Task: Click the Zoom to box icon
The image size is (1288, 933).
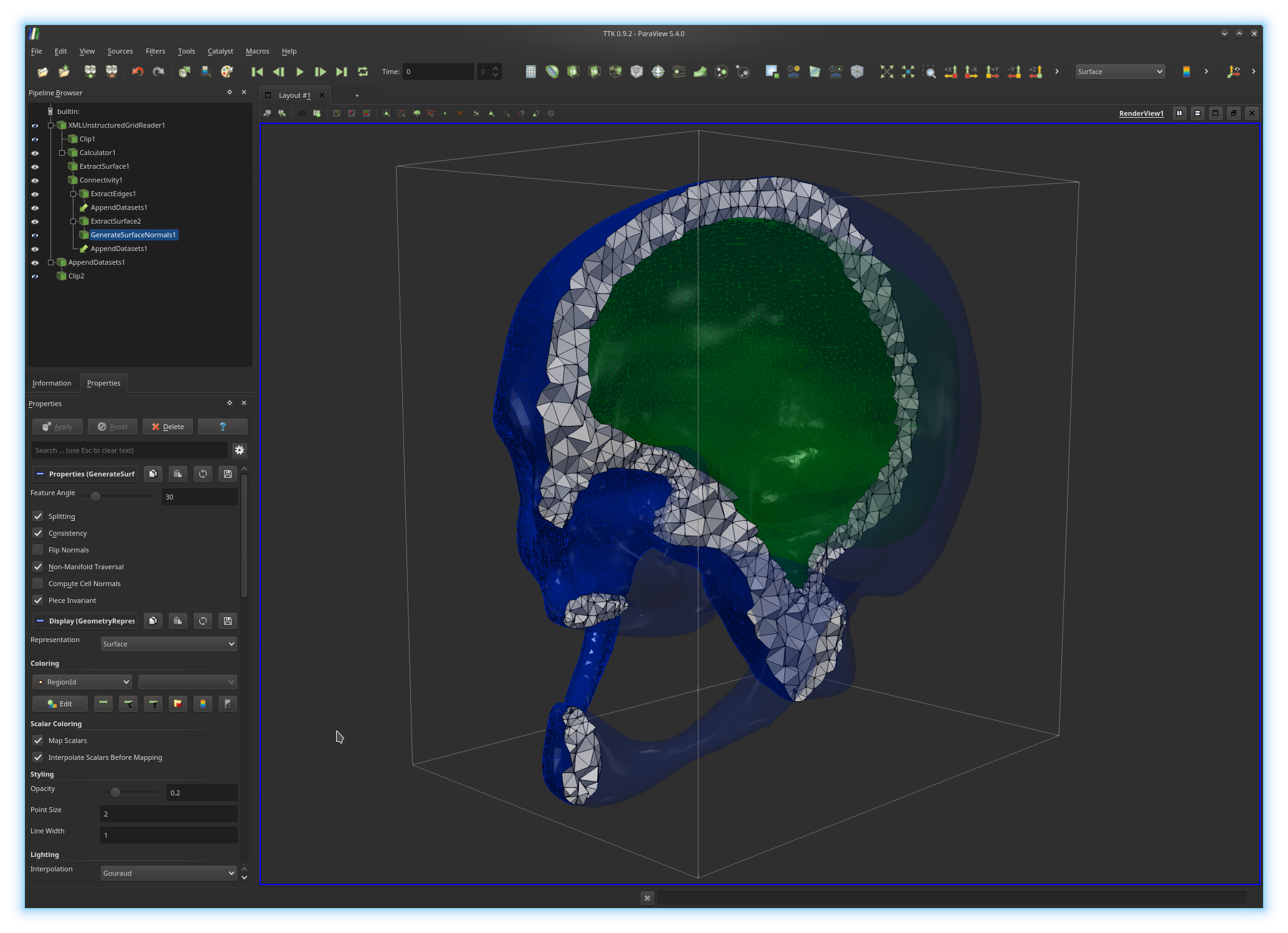Action: pos(929,72)
